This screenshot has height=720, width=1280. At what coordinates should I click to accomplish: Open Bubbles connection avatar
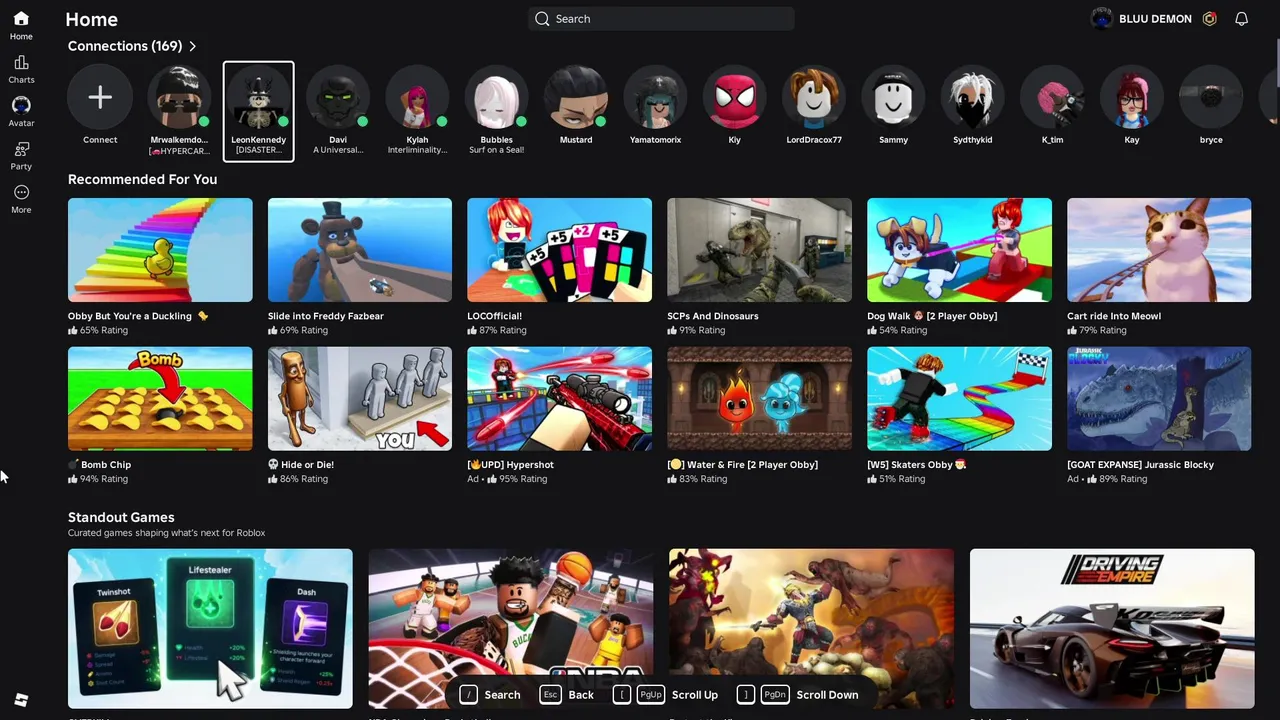tap(497, 97)
